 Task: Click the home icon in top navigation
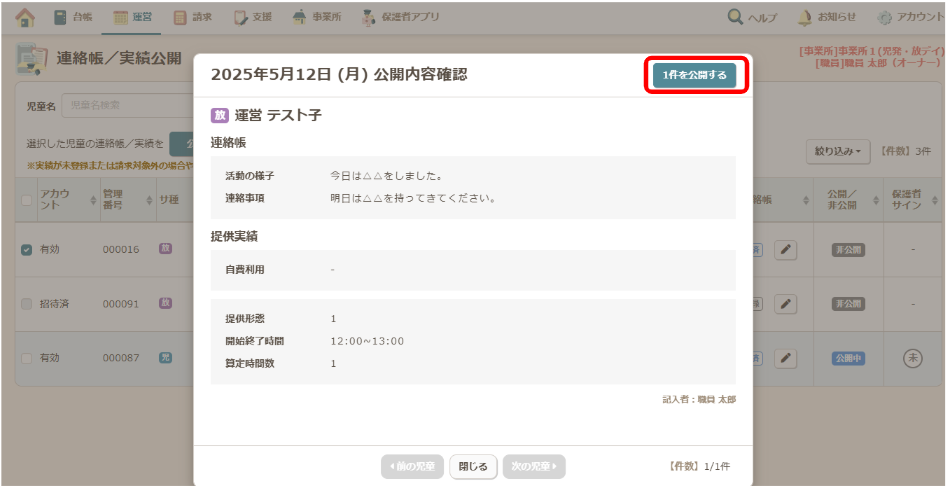pos(25,17)
